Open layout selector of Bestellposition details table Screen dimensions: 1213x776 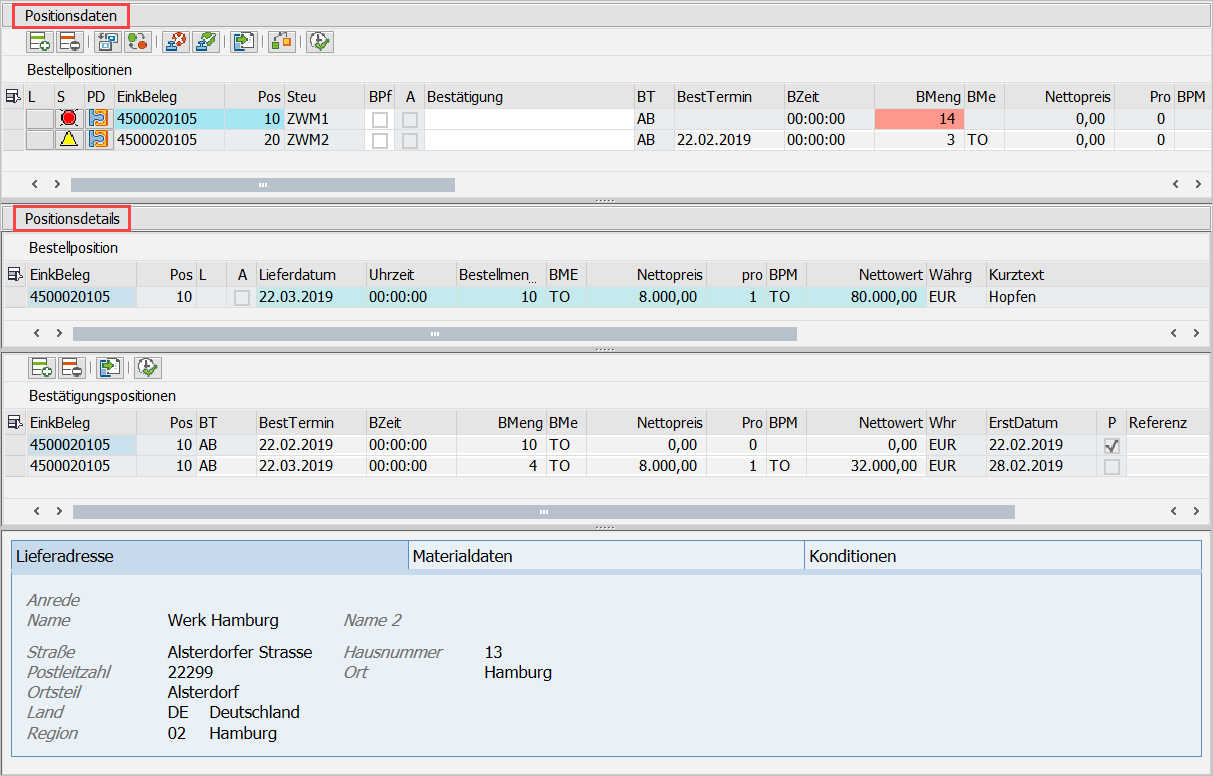[15, 274]
